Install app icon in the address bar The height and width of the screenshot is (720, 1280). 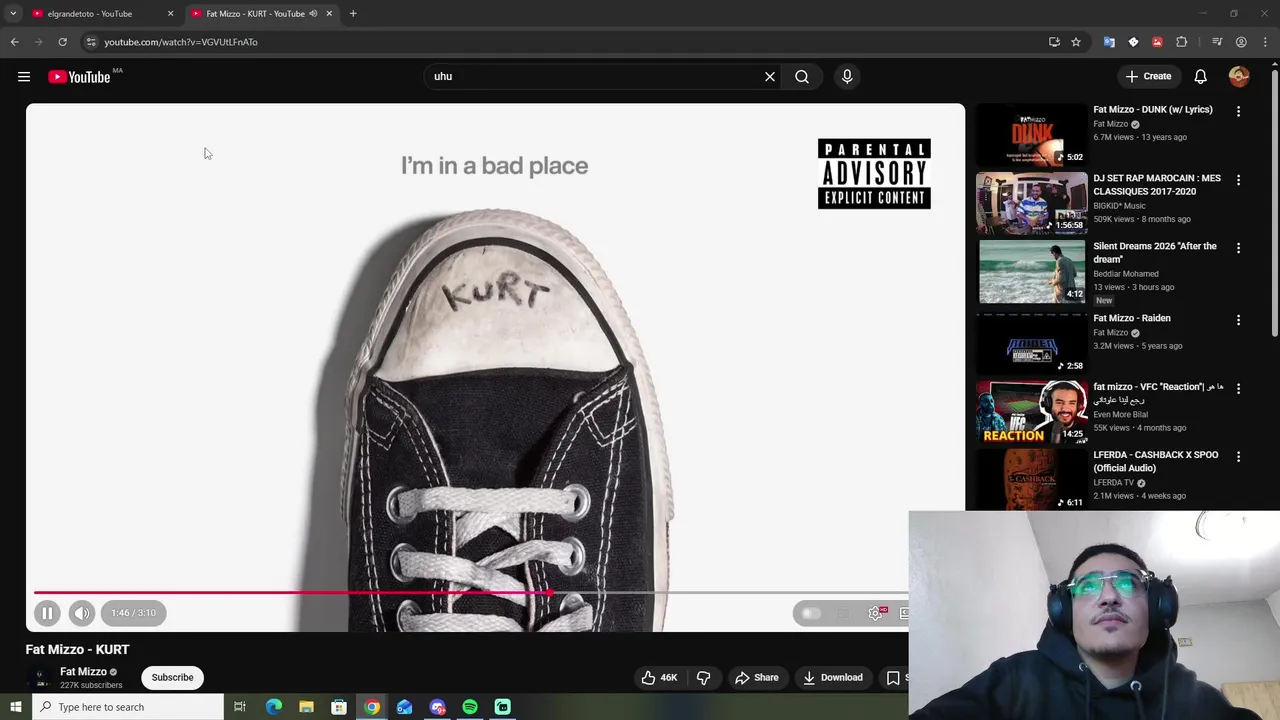(1054, 42)
